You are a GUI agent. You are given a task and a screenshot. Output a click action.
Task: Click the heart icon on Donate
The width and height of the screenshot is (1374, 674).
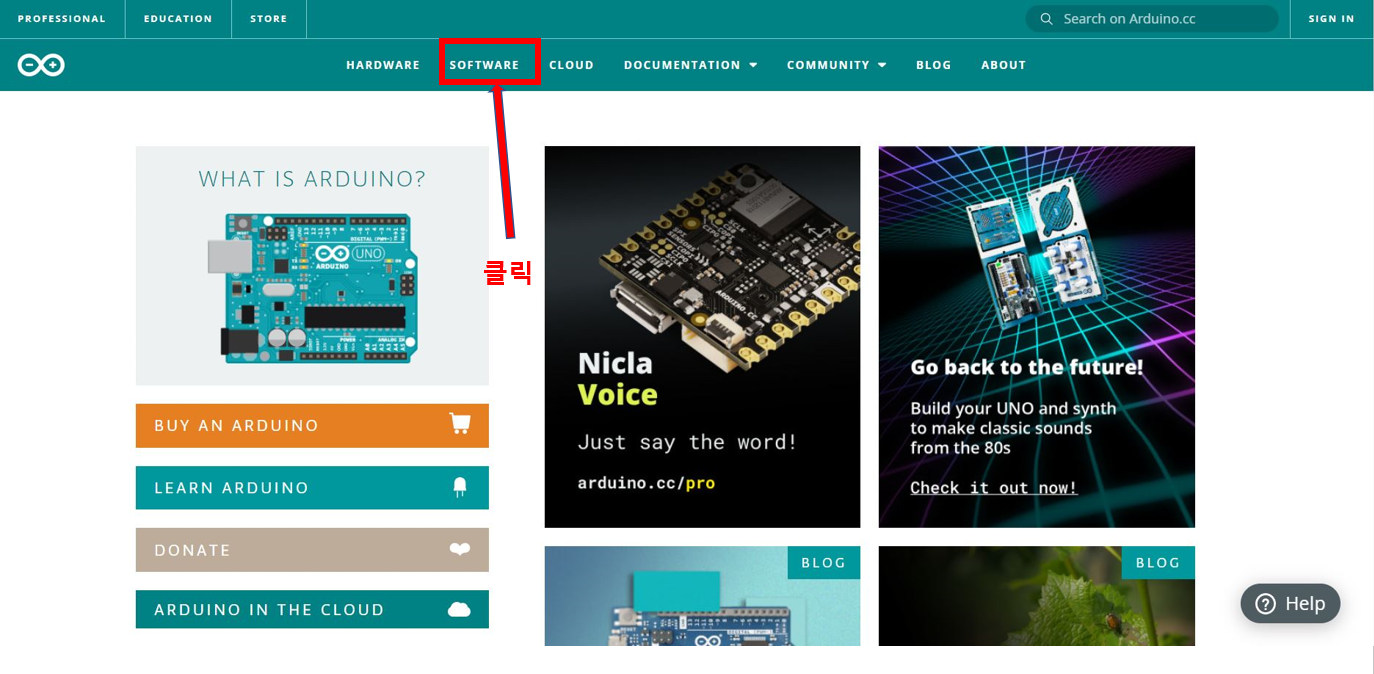click(460, 549)
